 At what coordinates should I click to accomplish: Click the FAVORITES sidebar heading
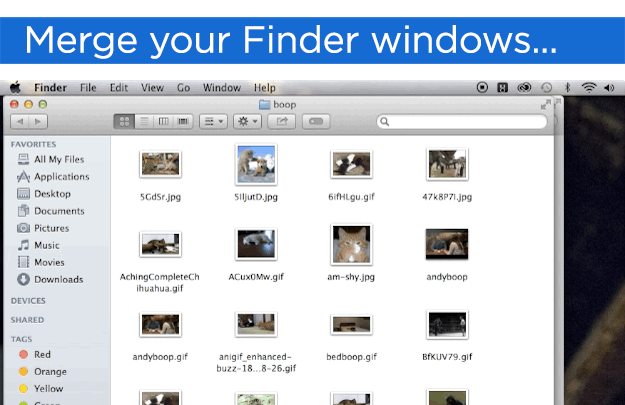pyautogui.click(x=33, y=144)
